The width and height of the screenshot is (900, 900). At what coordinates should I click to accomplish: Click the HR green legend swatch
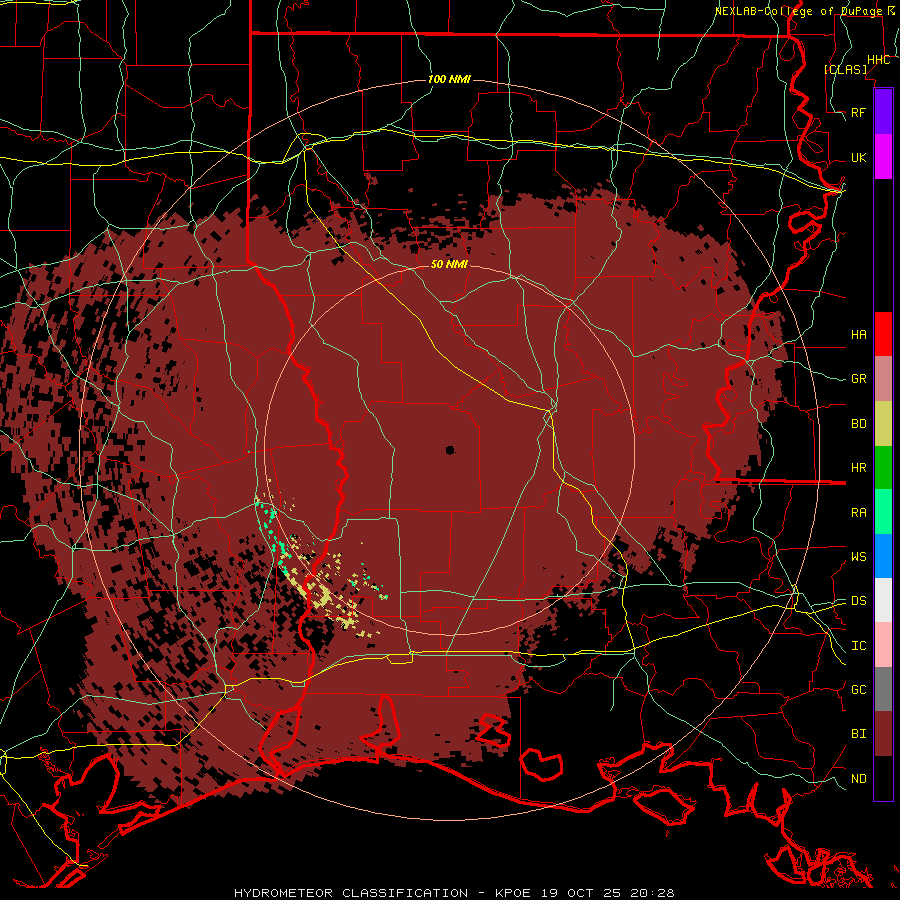click(883, 467)
